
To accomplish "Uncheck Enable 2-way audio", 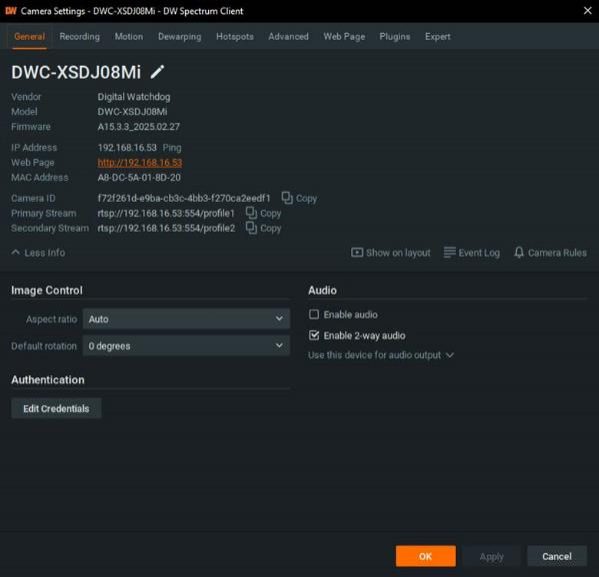I will [314, 335].
